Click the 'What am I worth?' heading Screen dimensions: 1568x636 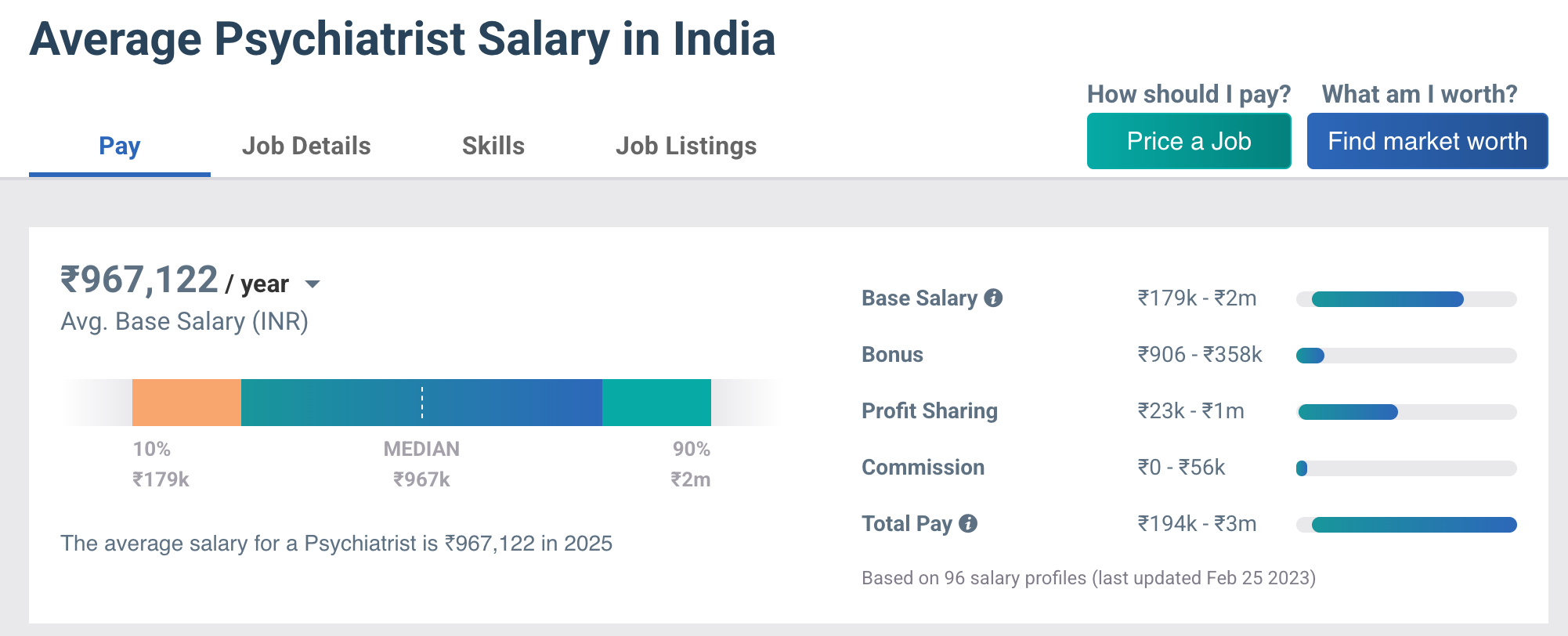coord(1418,94)
